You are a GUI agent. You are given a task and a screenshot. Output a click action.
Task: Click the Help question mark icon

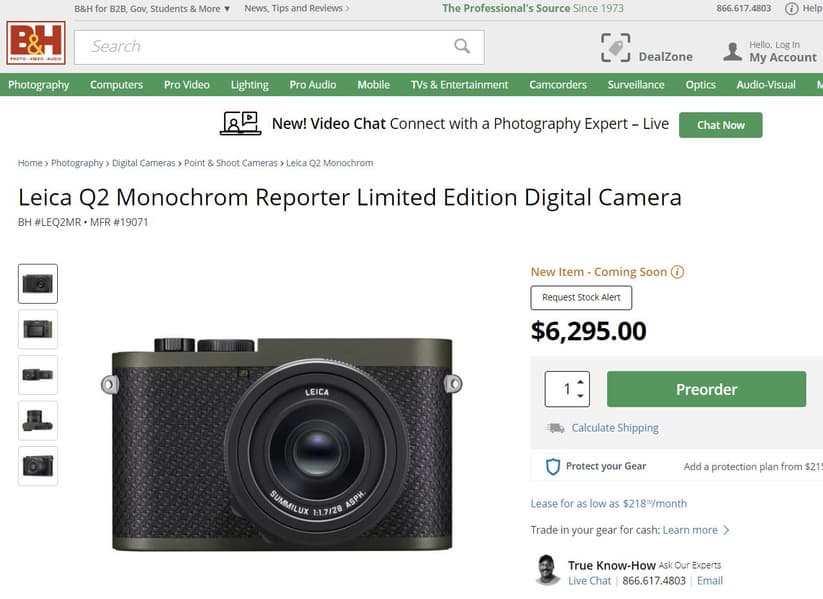(x=792, y=8)
